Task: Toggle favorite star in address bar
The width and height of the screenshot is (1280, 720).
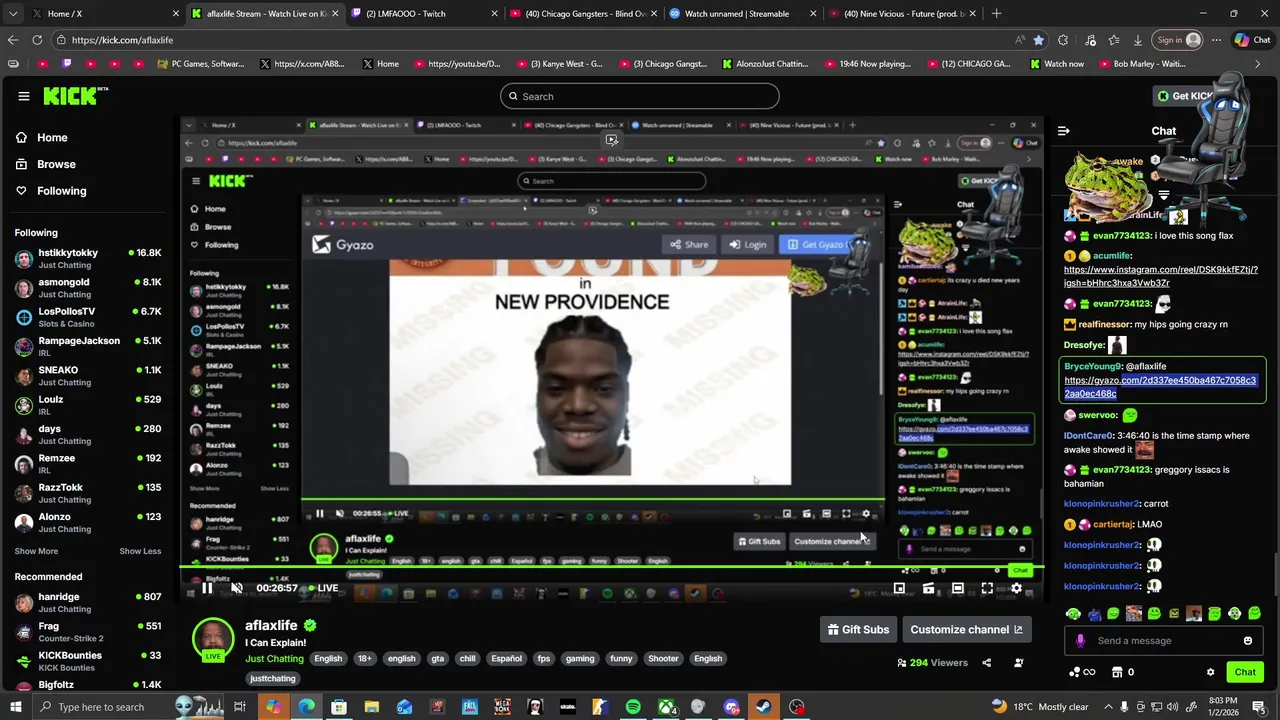Action: pyautogui.click(x=1038, y=40)
